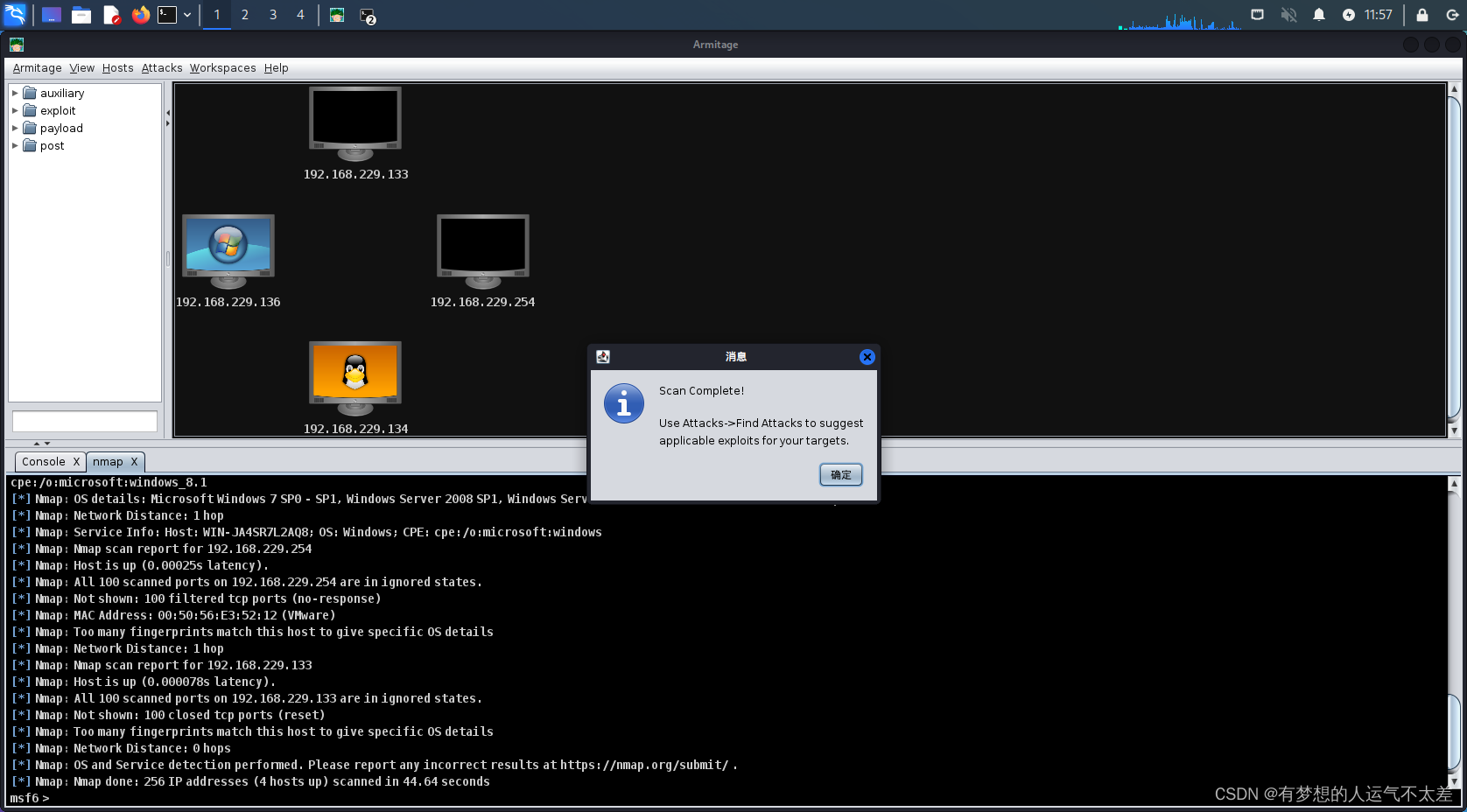Screen dimensions: 1467x812
Task: Click the exploit folder icon
Action: pos(30,110)
